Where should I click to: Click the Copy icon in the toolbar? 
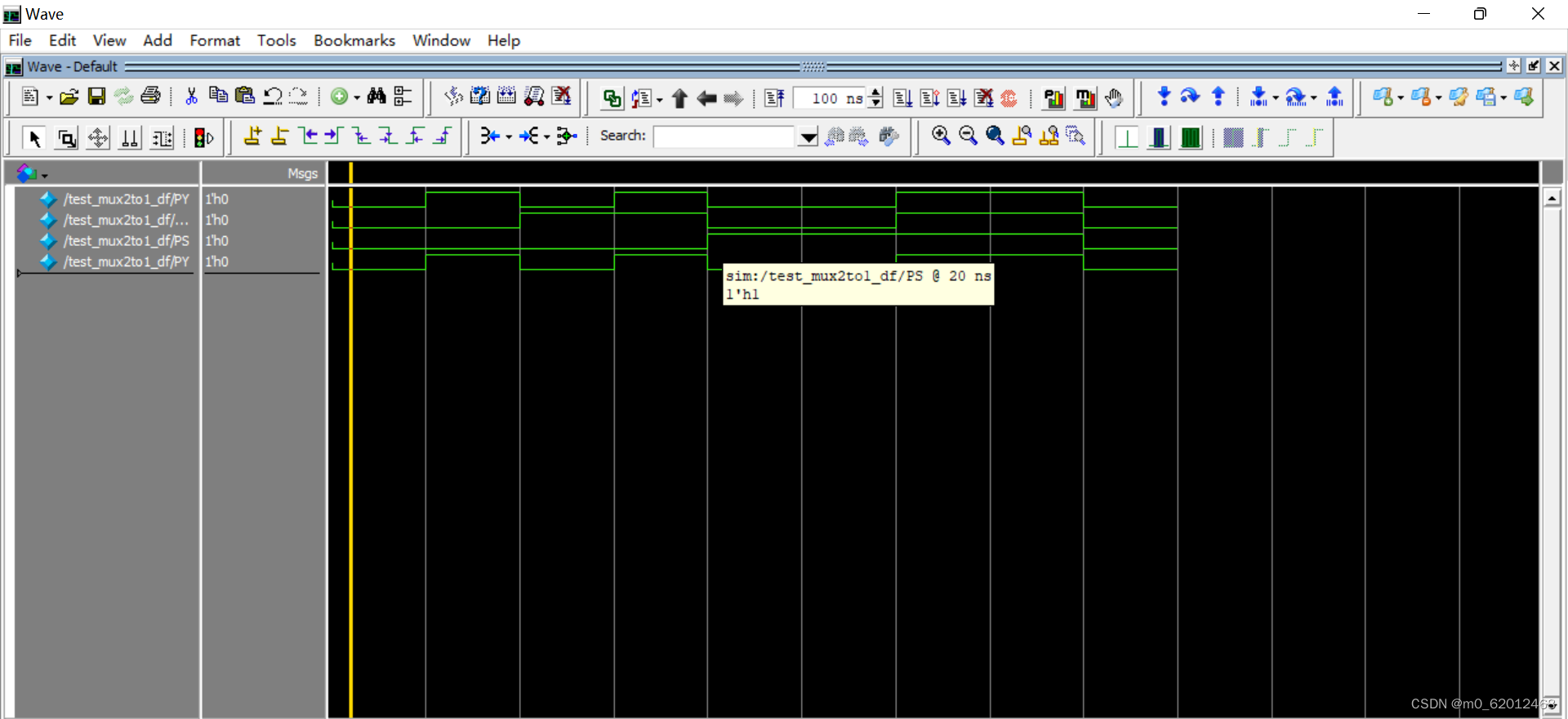[x=218, y=96]
